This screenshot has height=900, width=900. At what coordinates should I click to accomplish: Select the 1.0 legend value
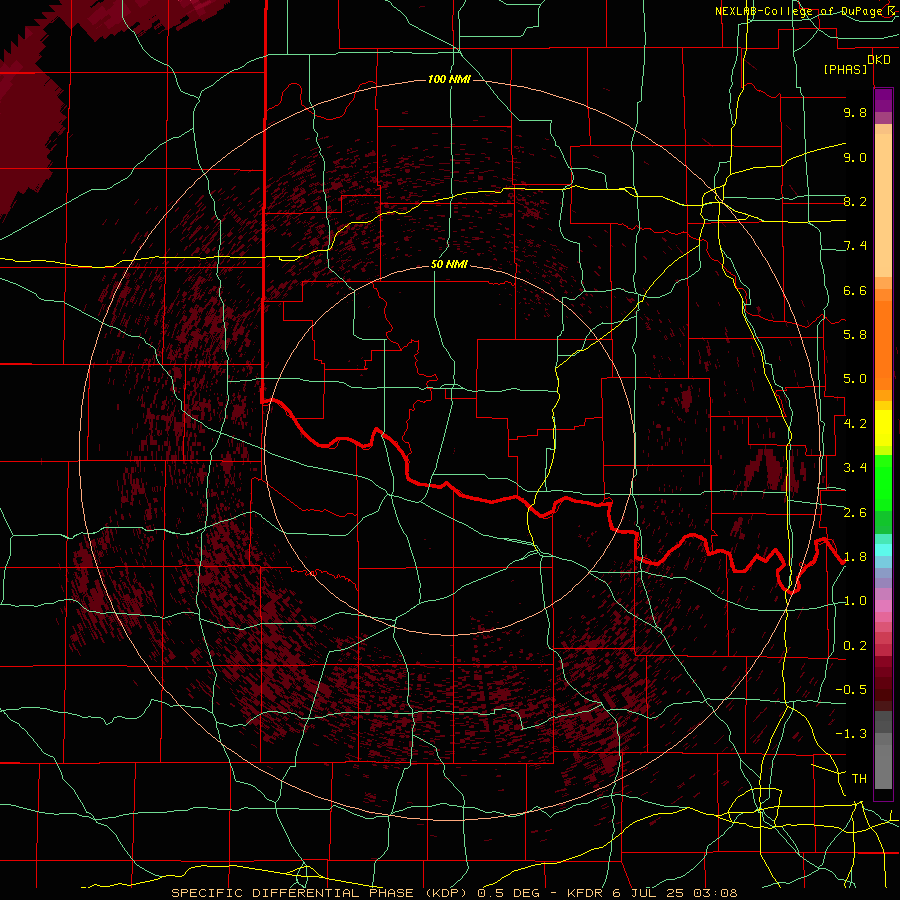[855, 601]
